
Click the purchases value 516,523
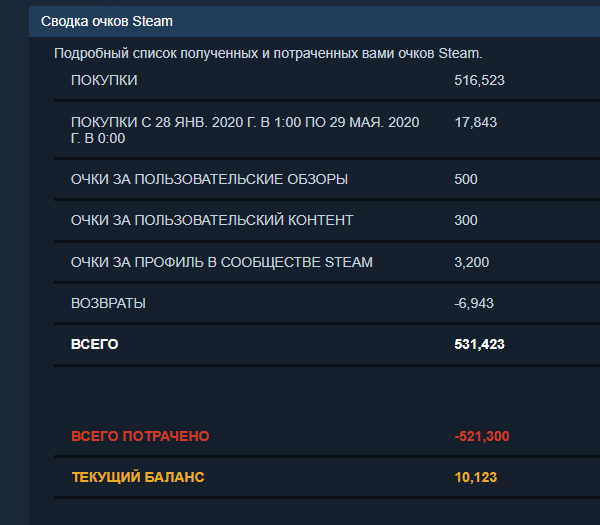pos(479,80)
